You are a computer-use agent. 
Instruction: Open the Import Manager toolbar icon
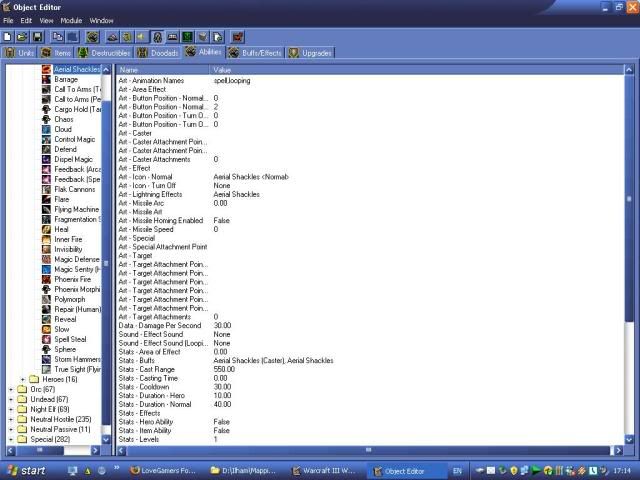click(x=218, y=37)
